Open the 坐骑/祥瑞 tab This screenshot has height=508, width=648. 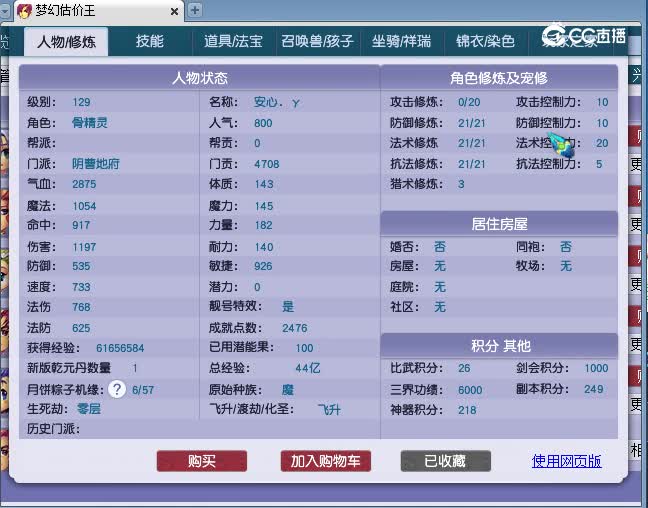[x=401, y=41]
